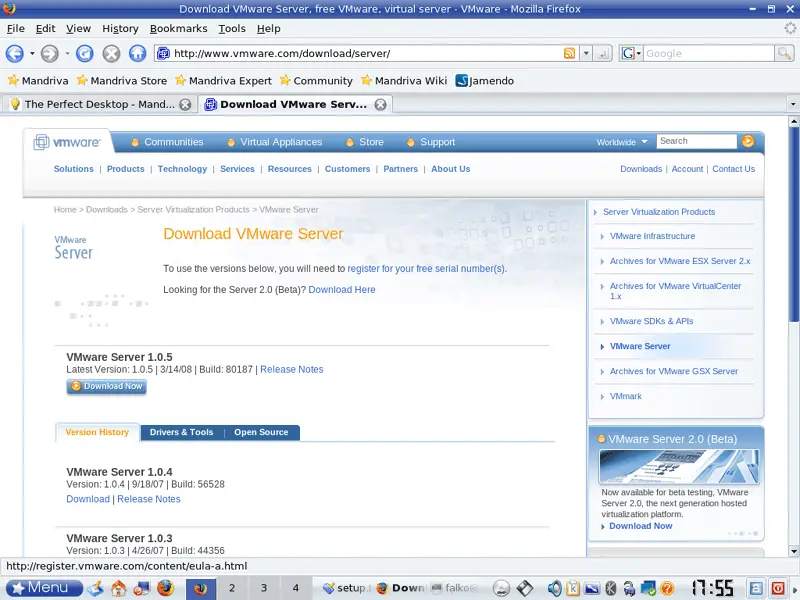The width and height of the screenshot is (800, 600).
Task: Focus the Google search field
Action: [x=709, y=53]
